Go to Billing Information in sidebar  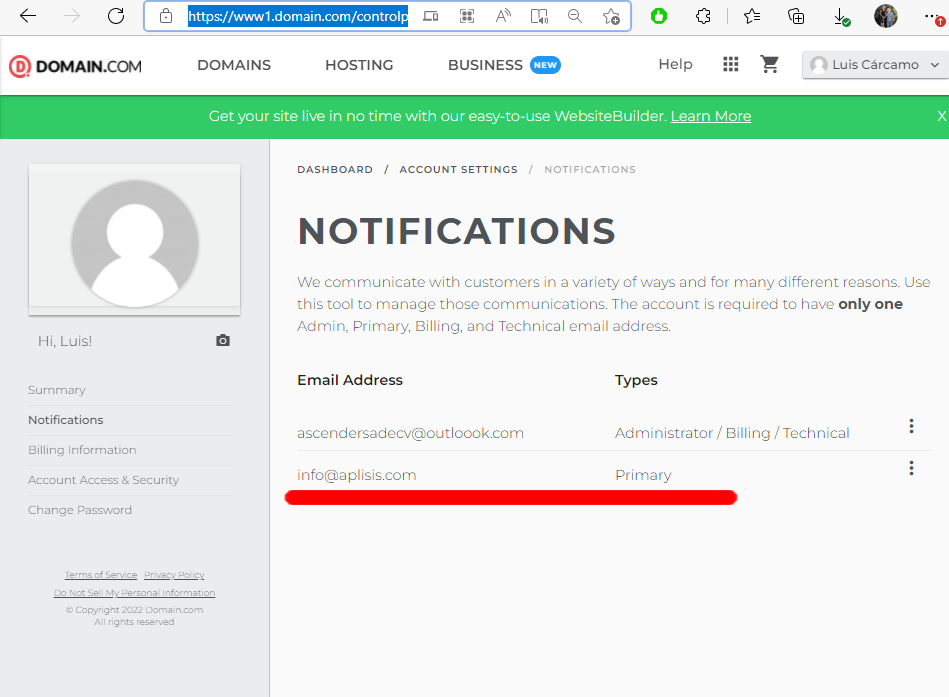click(x=82, y=450)
